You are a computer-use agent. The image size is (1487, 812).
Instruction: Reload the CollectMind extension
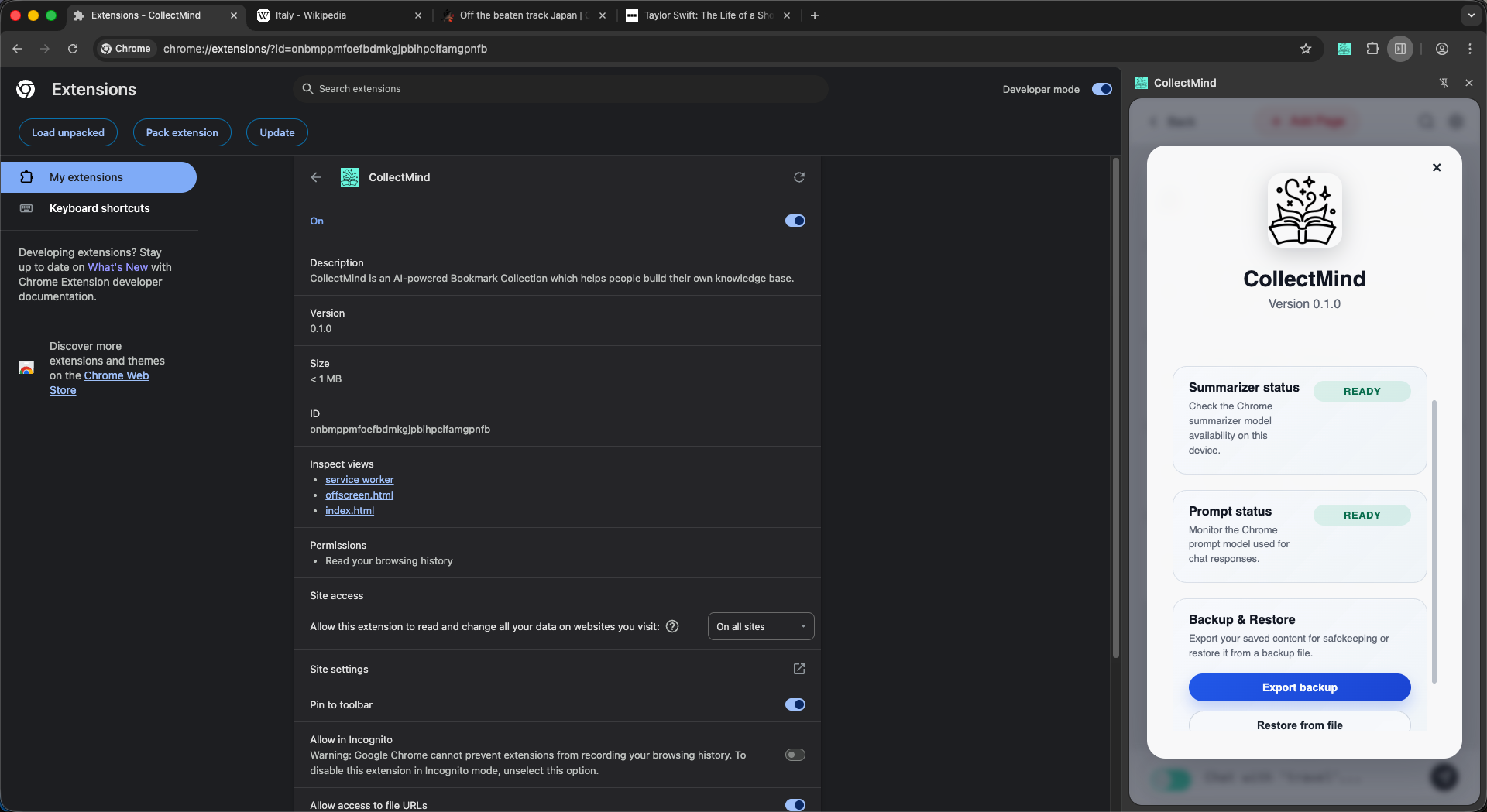799,177
